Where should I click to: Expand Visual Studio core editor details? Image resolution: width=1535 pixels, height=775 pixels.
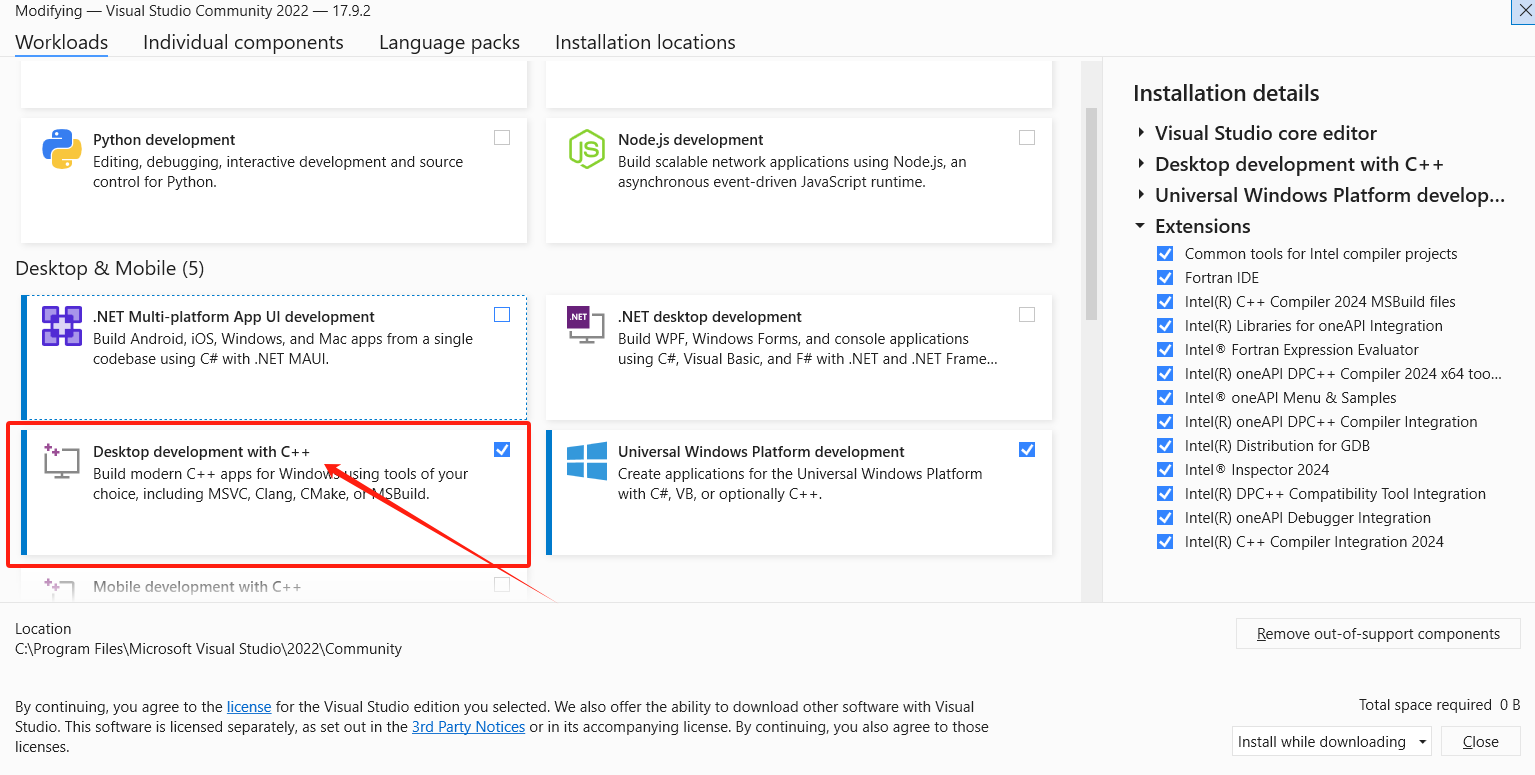(x=1141, y=134)
